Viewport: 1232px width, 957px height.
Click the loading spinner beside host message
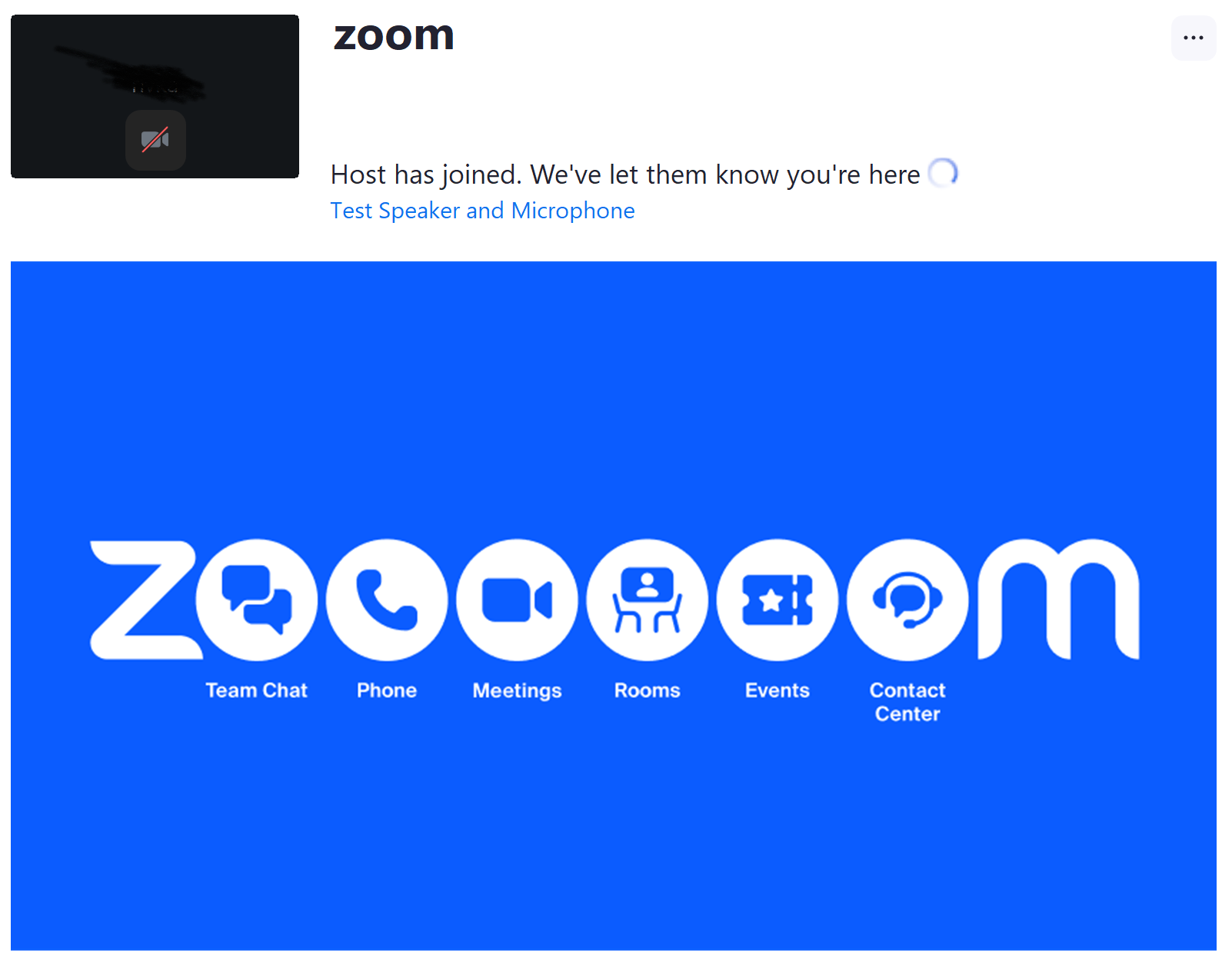943,173
